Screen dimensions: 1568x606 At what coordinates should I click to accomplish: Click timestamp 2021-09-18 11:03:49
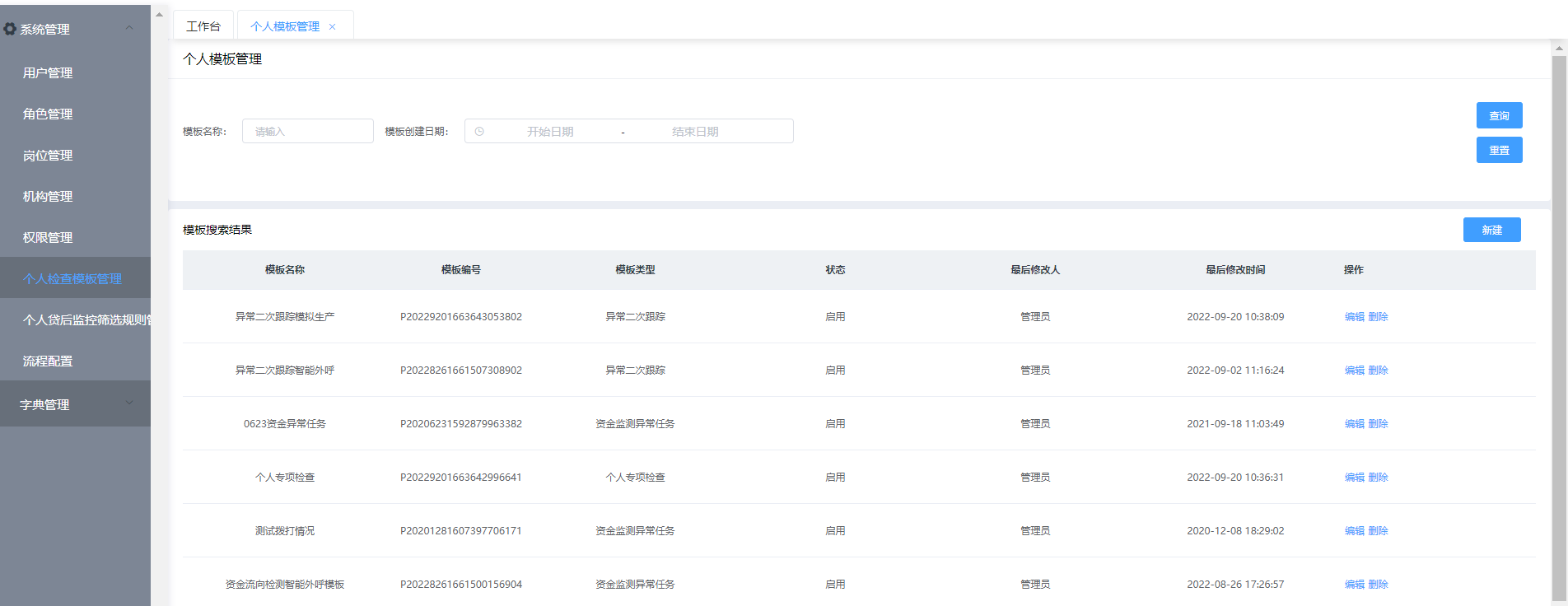(1235, 423)
